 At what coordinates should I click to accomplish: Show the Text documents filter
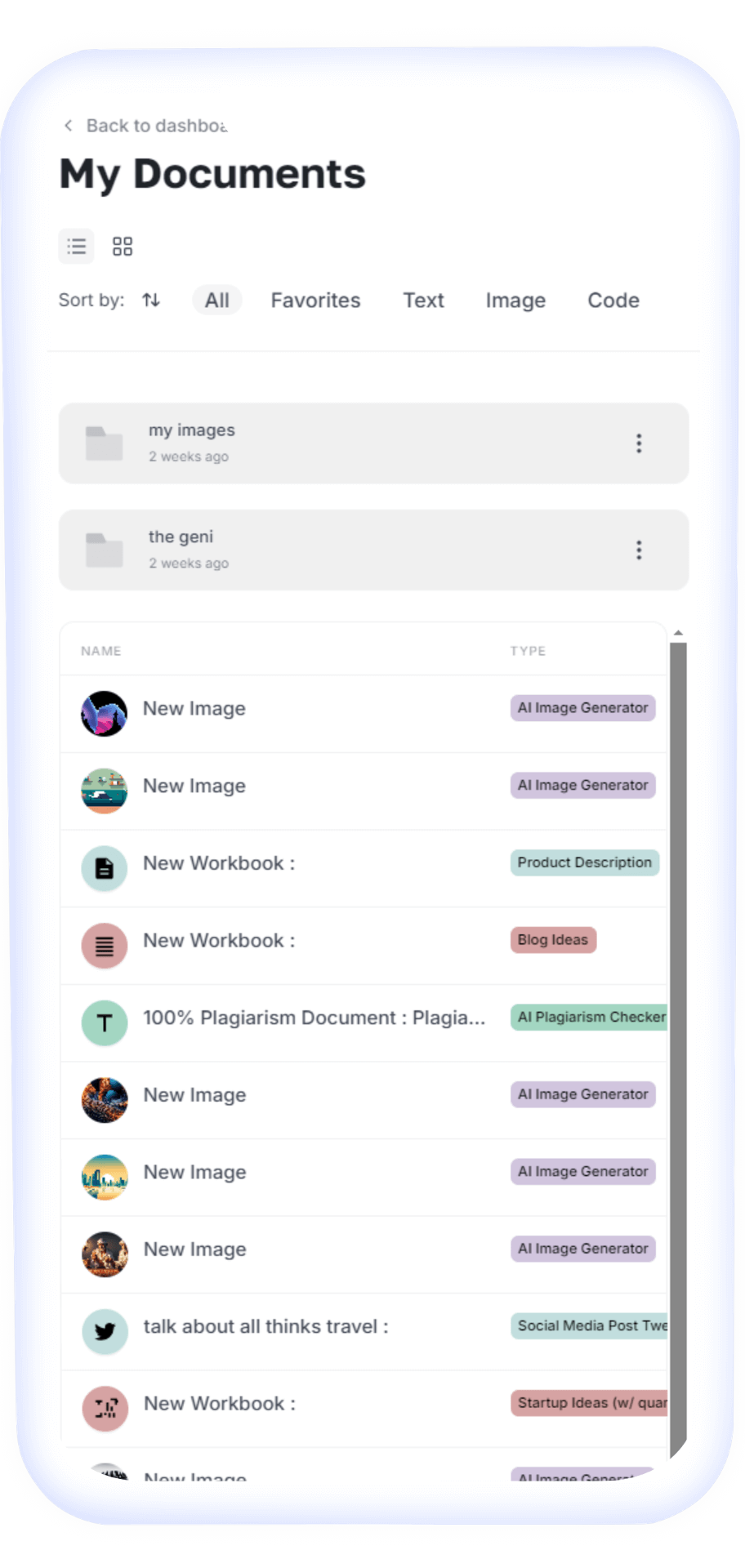[x=423, y=301]
